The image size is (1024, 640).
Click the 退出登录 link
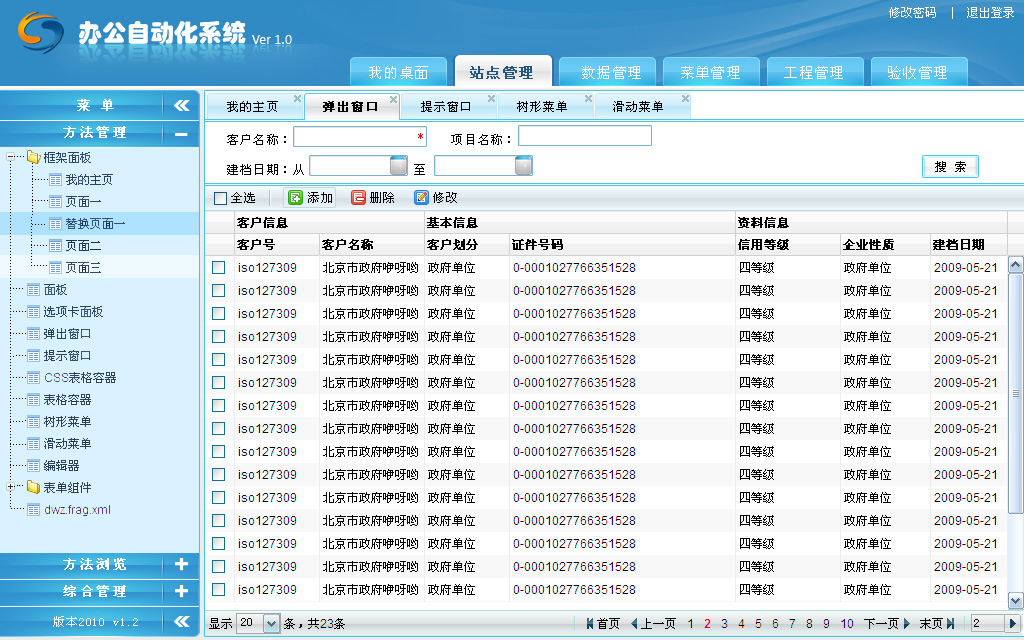990,12
